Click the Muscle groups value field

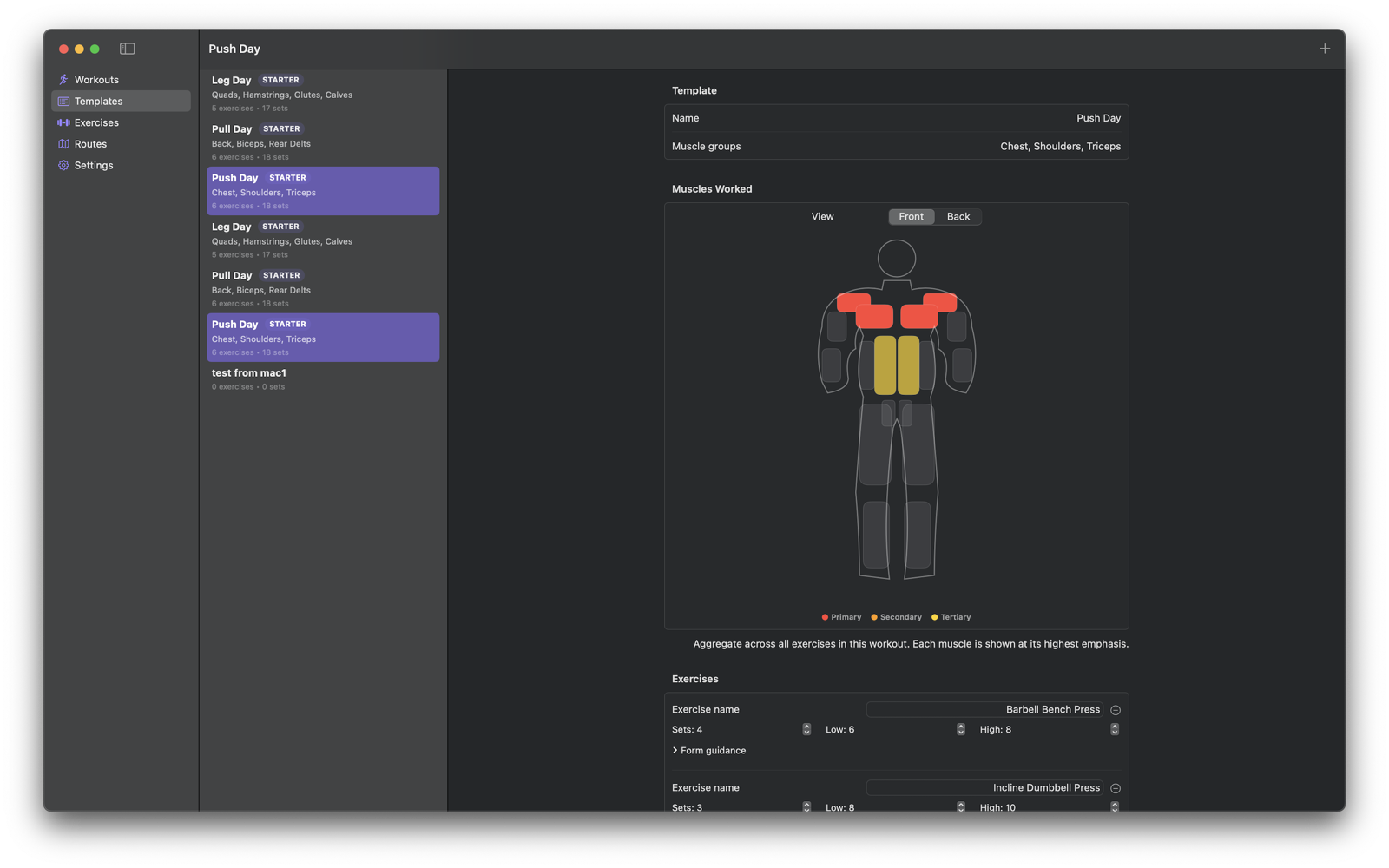[x=1060, y=147]
